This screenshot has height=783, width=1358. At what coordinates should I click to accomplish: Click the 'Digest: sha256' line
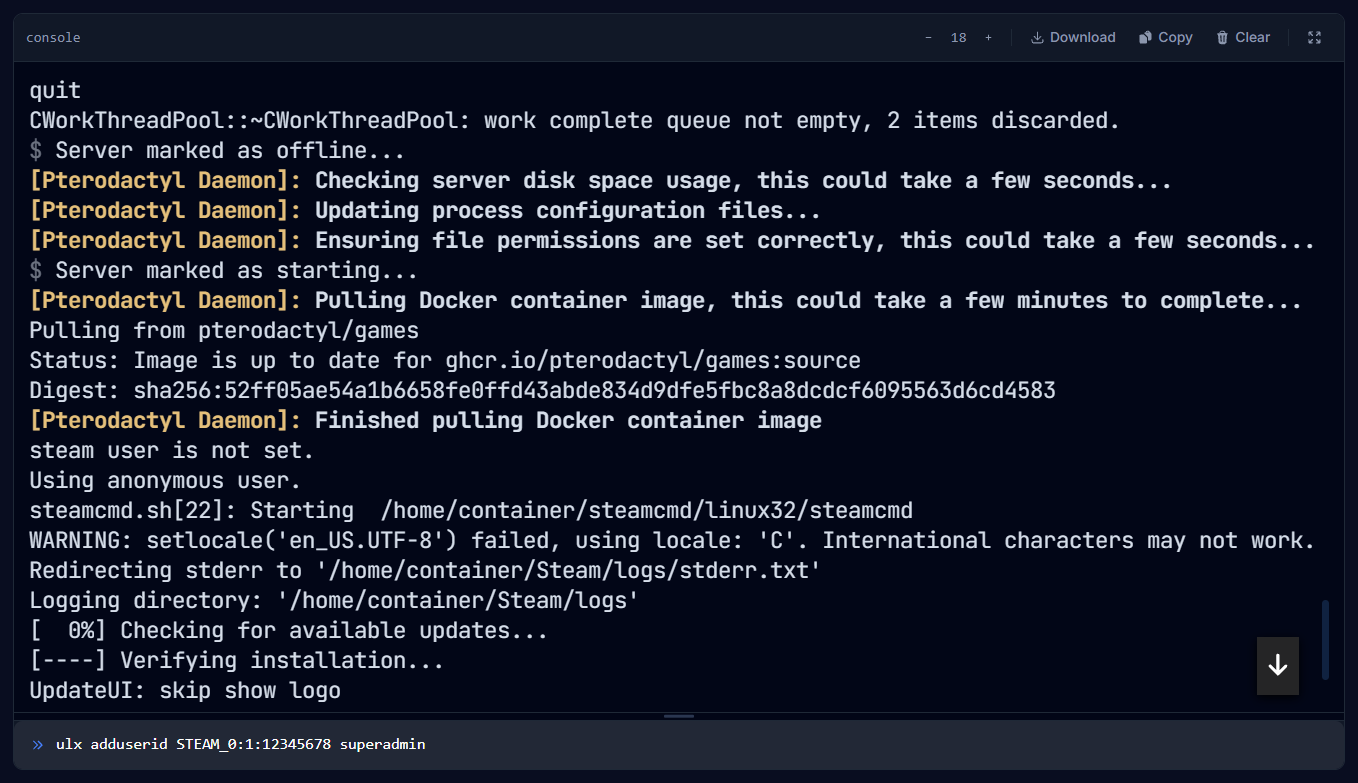click(543, 390)
